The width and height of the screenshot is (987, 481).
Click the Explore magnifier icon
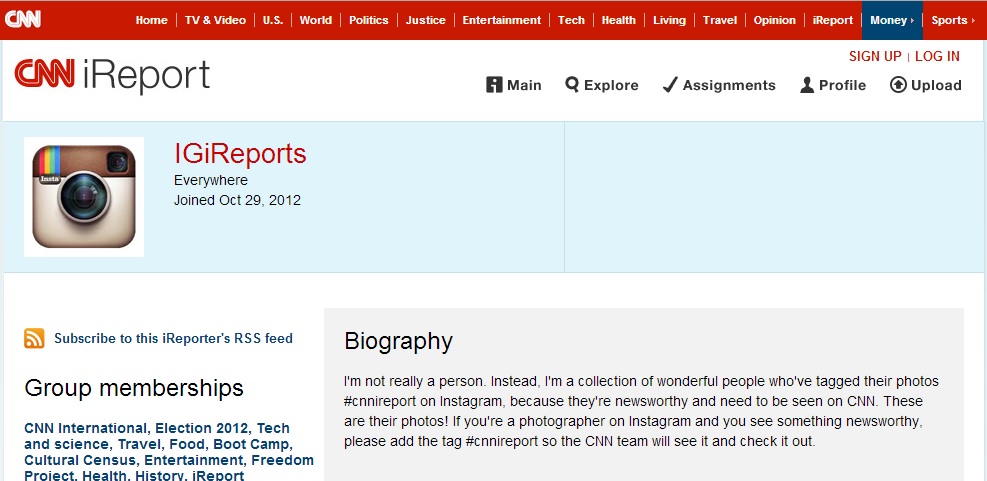coord(572,85)
